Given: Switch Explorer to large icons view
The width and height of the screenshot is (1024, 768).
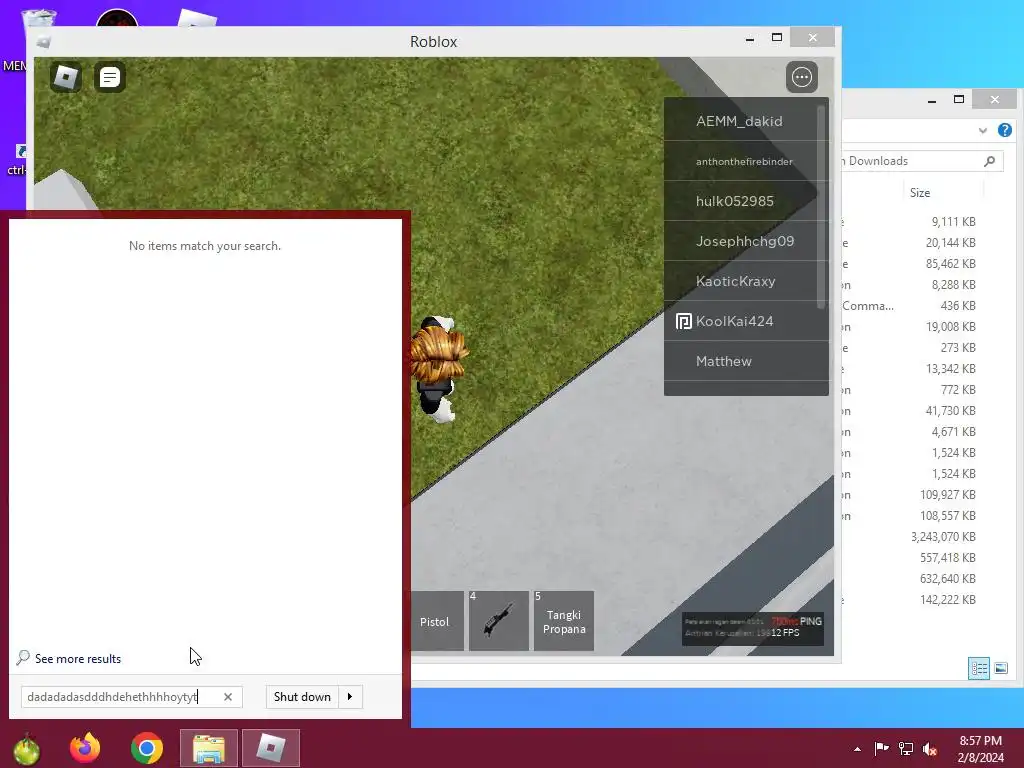Looking at the screenshot, I should (1001, 668).
